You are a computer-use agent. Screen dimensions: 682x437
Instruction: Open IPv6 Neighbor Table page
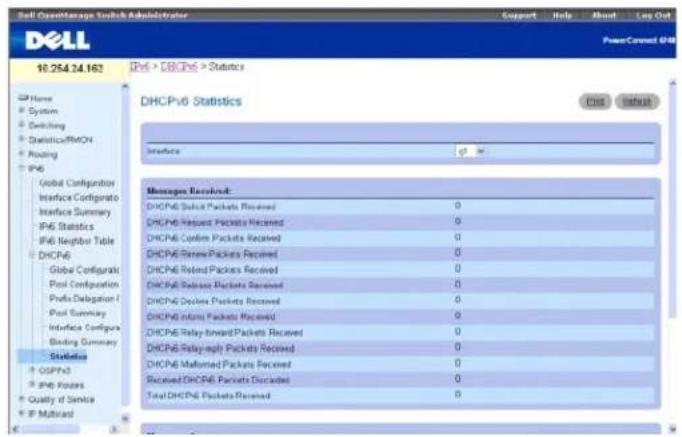click(x=77, y=241)
